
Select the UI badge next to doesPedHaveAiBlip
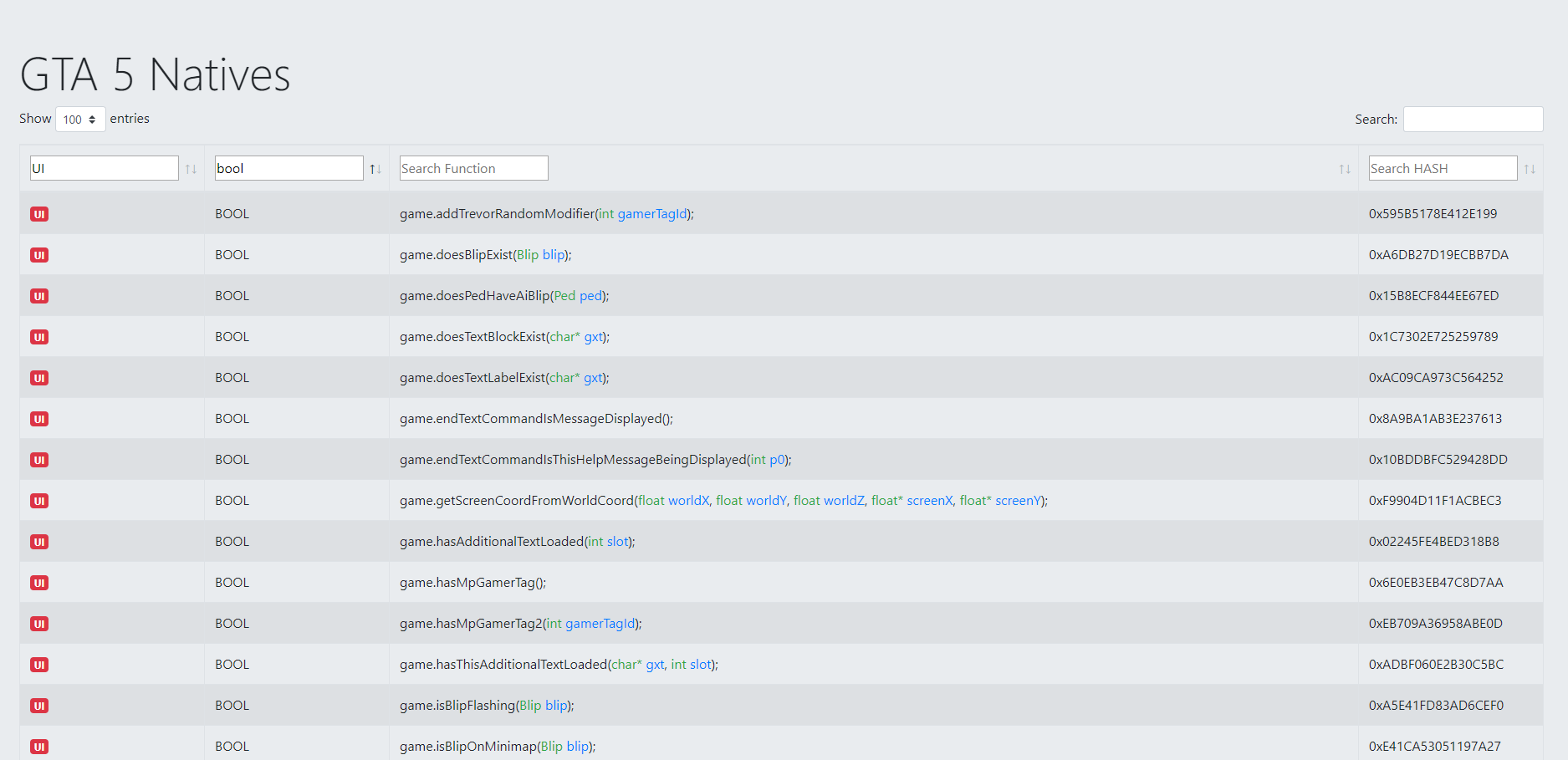38,296
